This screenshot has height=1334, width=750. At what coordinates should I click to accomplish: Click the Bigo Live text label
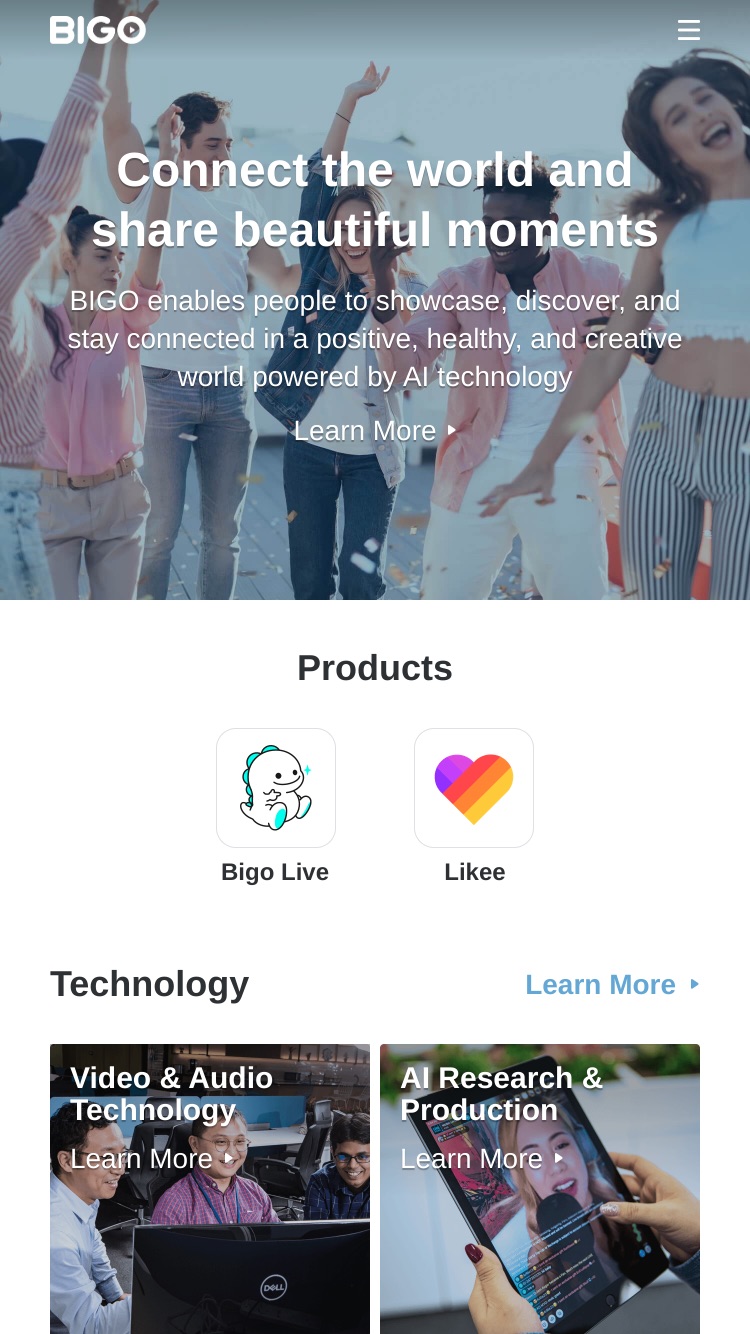pos(275,872)
